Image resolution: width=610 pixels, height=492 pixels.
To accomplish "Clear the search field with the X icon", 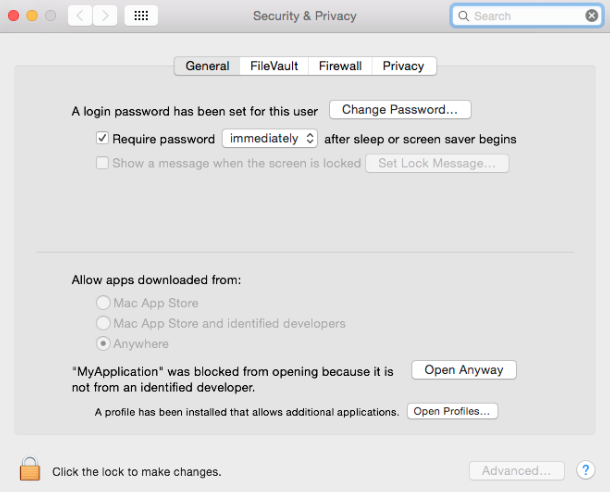I will point(591,16).
